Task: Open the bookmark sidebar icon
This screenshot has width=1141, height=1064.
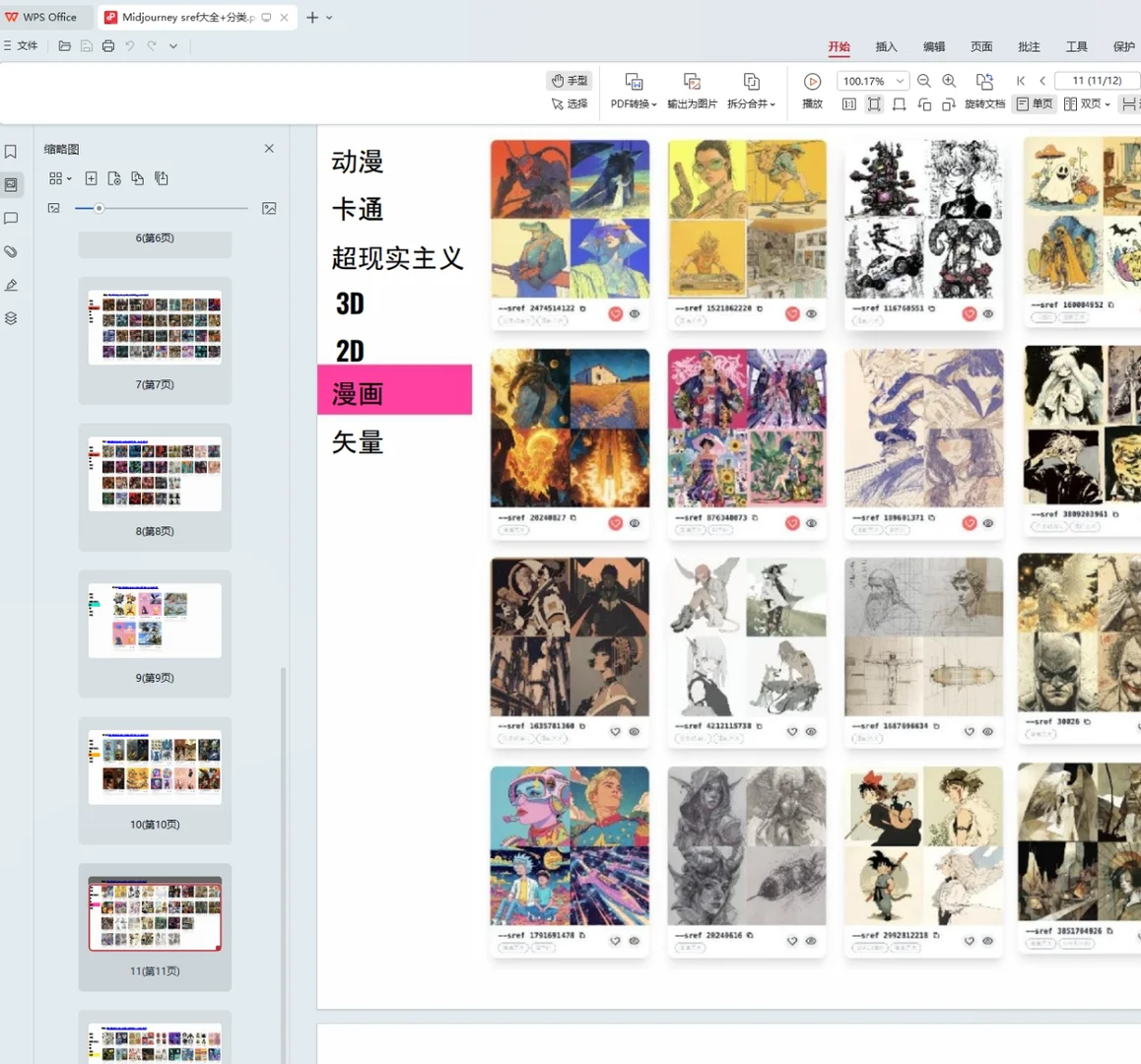Action: 11,152
